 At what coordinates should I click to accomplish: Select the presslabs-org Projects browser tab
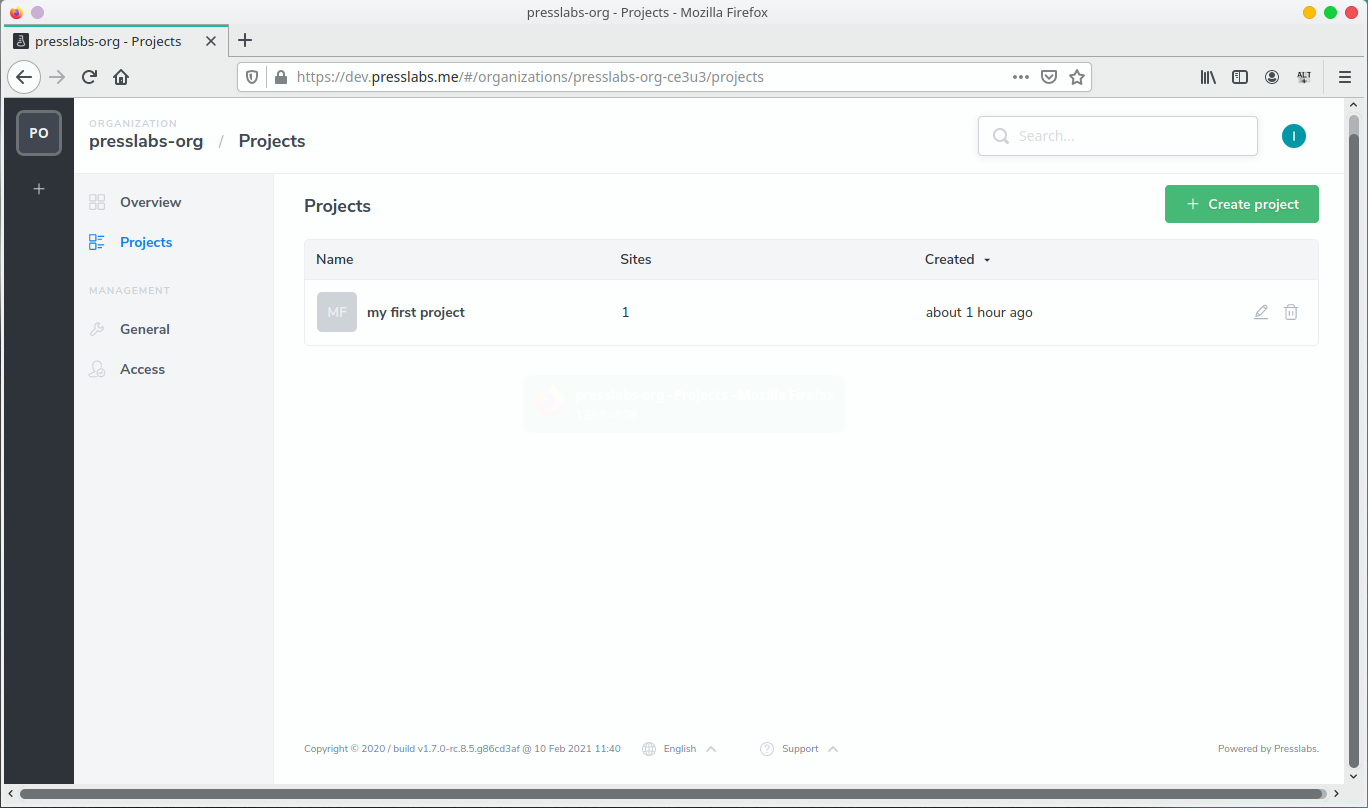pyautogui.click(x=116, y=41)
